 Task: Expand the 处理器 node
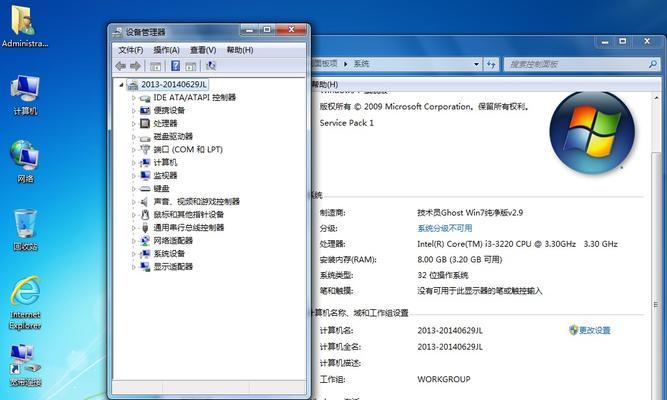click(x=134, y=124)
